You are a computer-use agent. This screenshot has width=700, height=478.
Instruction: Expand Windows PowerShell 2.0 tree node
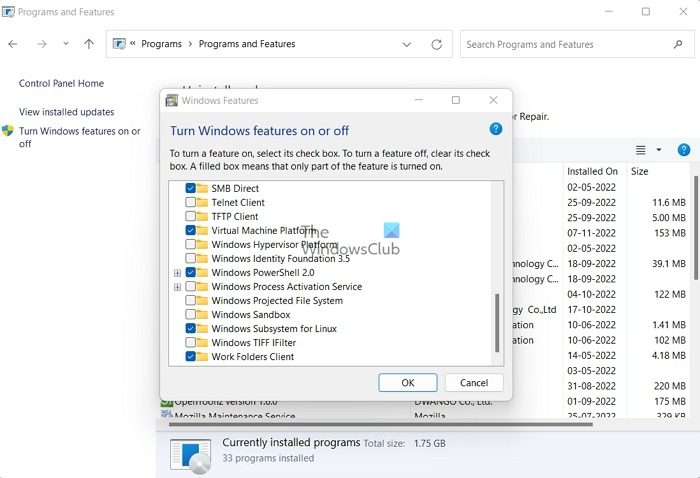tap(177, 273)
